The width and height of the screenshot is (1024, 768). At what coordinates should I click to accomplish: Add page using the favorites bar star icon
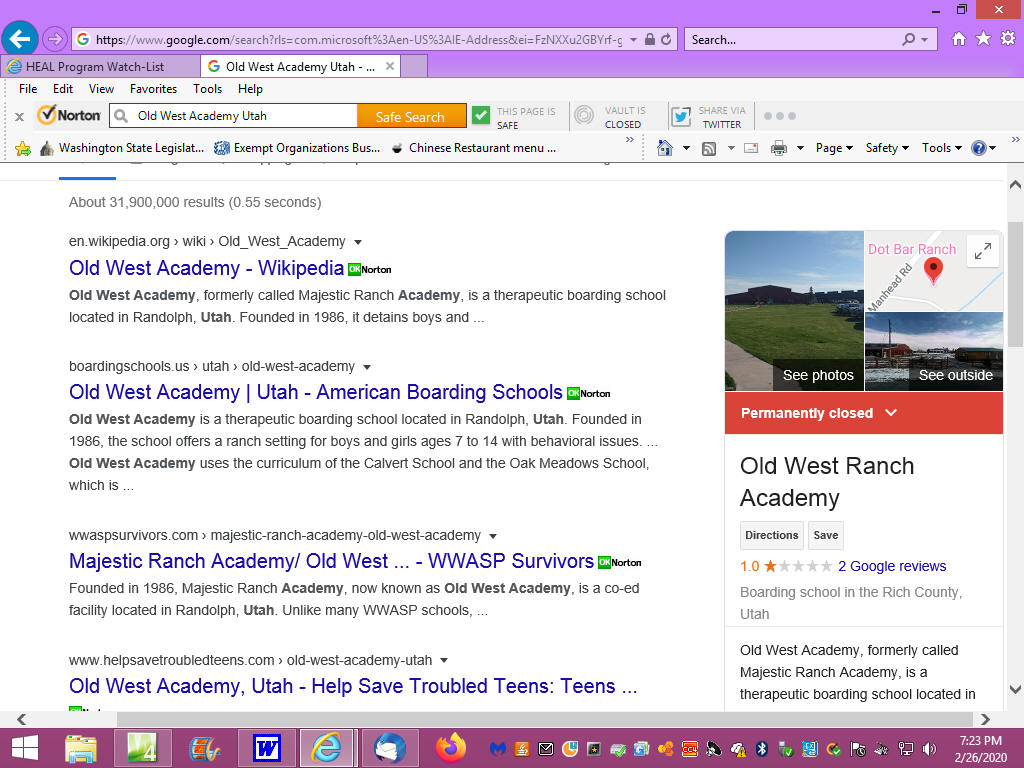pyautogui.click(x=23, y=149)
